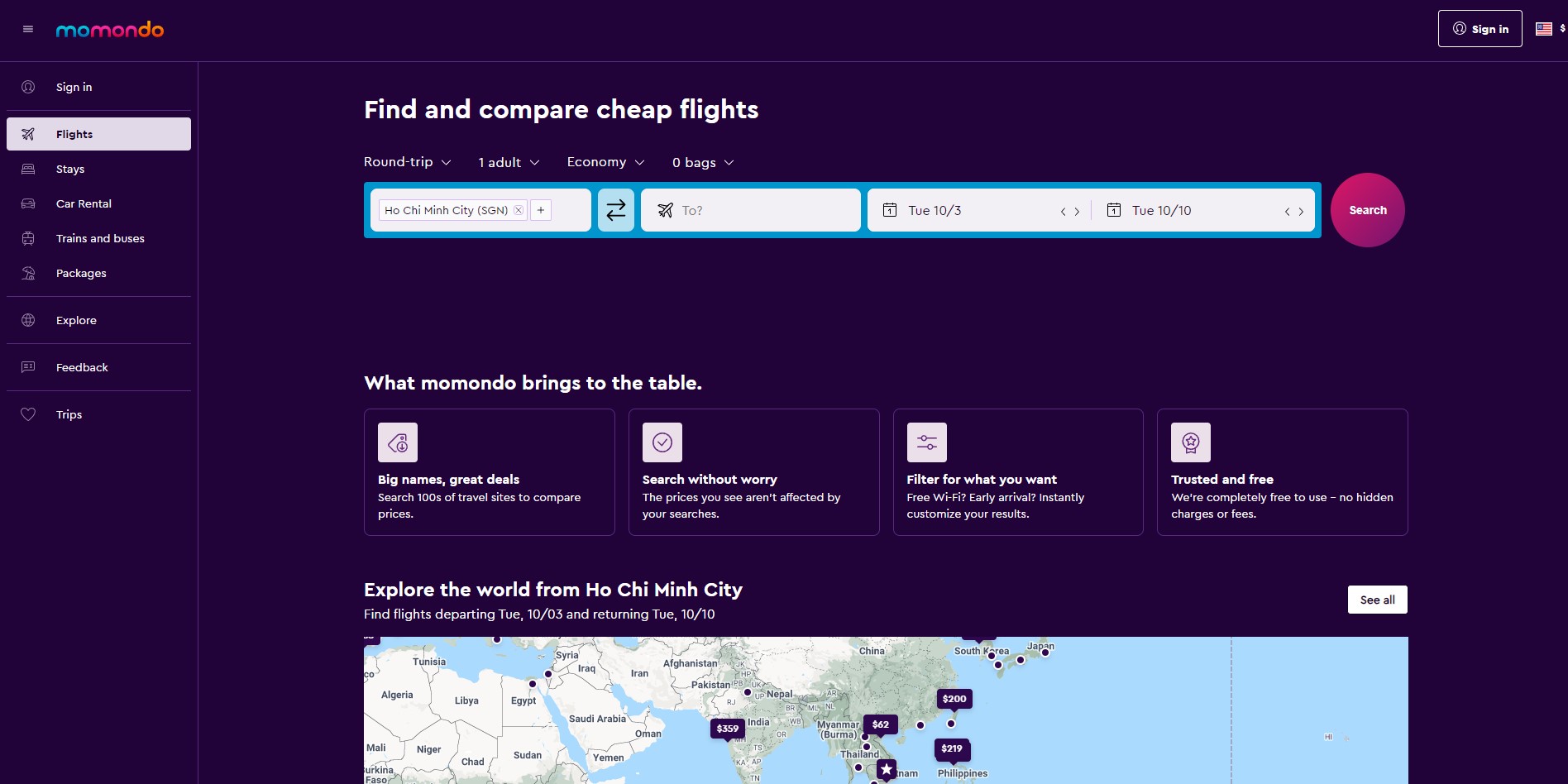Image resolution: width=1568 pixels, height=784 pixels.
Task: Select Flights in the sidebar
Action: point(98,134)
